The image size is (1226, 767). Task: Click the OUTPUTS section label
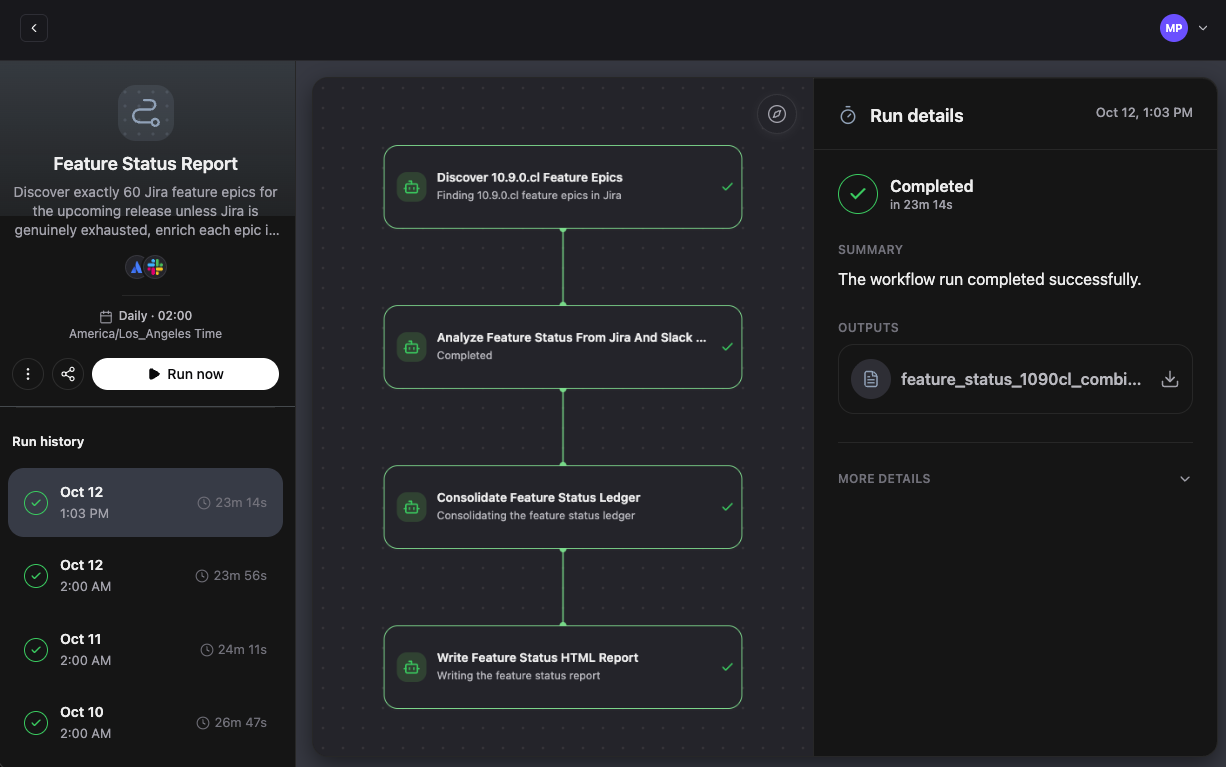click(x=868, y=328)
